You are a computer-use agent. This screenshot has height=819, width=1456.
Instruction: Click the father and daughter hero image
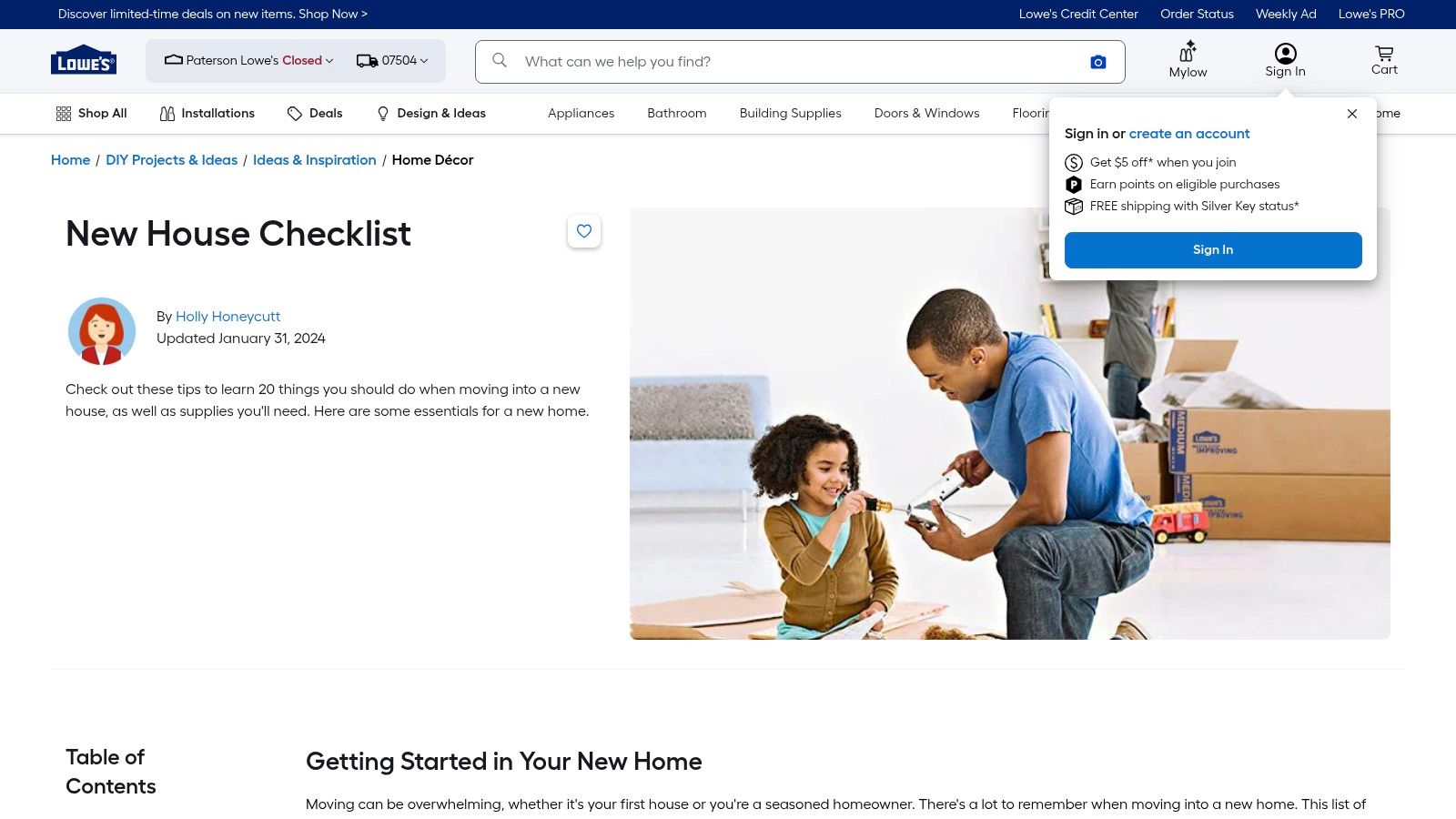pos(910,455)
